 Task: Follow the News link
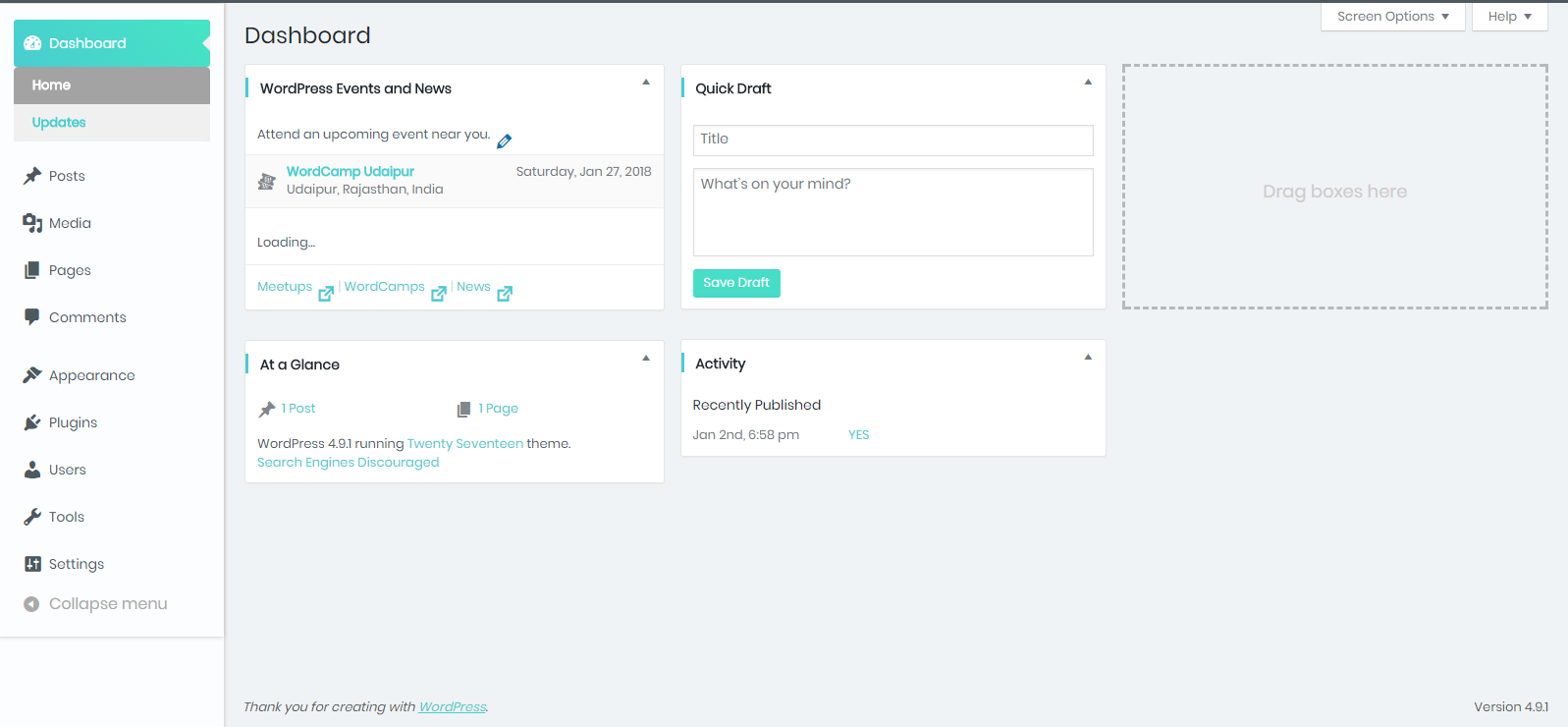pyautogui.click(x=473, y=287)
